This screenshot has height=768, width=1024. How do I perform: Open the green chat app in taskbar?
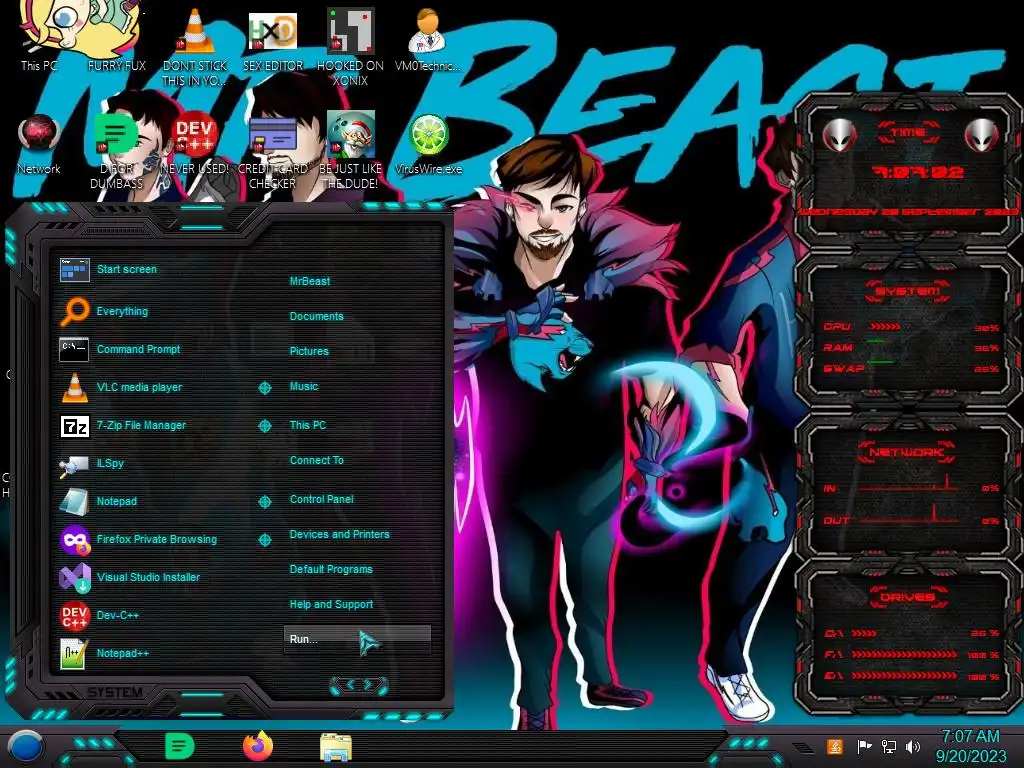pos(179,746)
